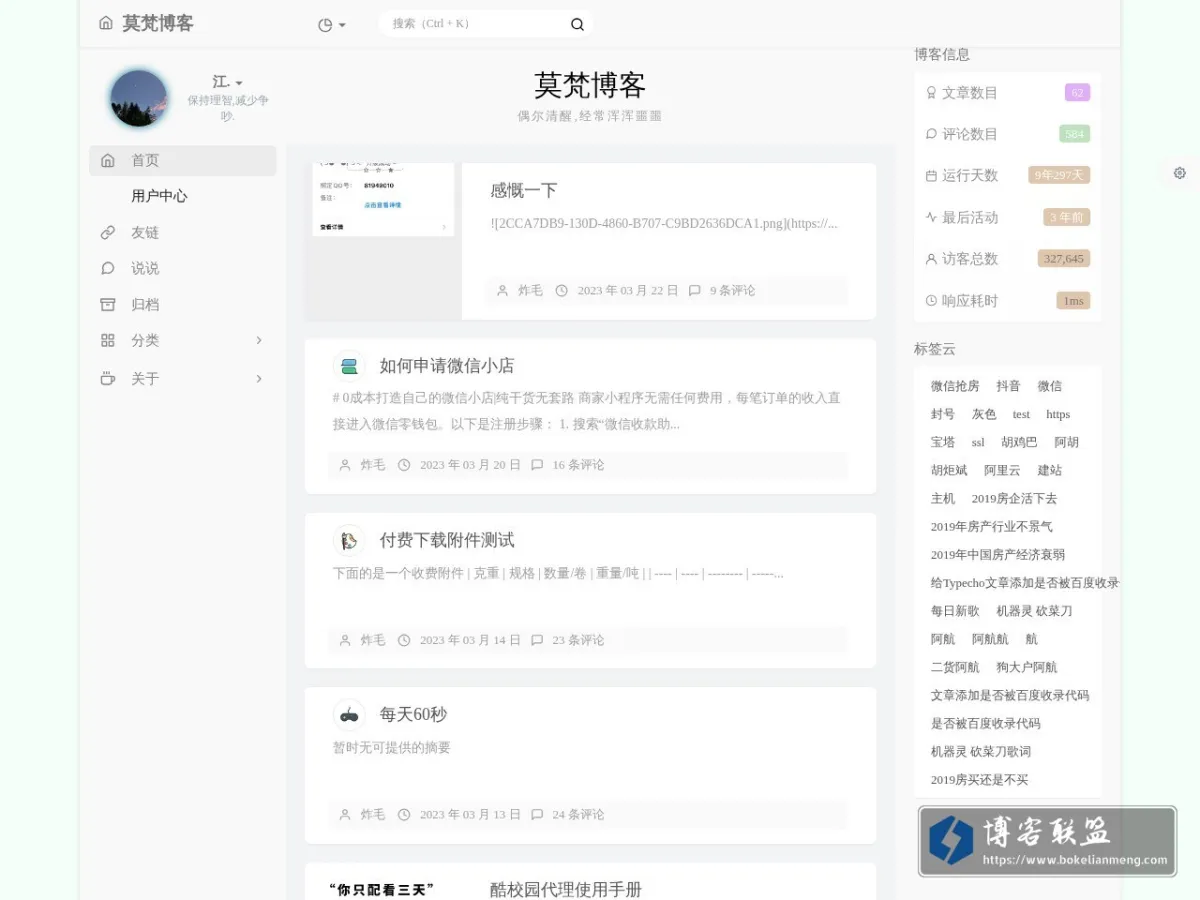
Task: Click the 归档 archive box icon
Action: pos(108,304)
